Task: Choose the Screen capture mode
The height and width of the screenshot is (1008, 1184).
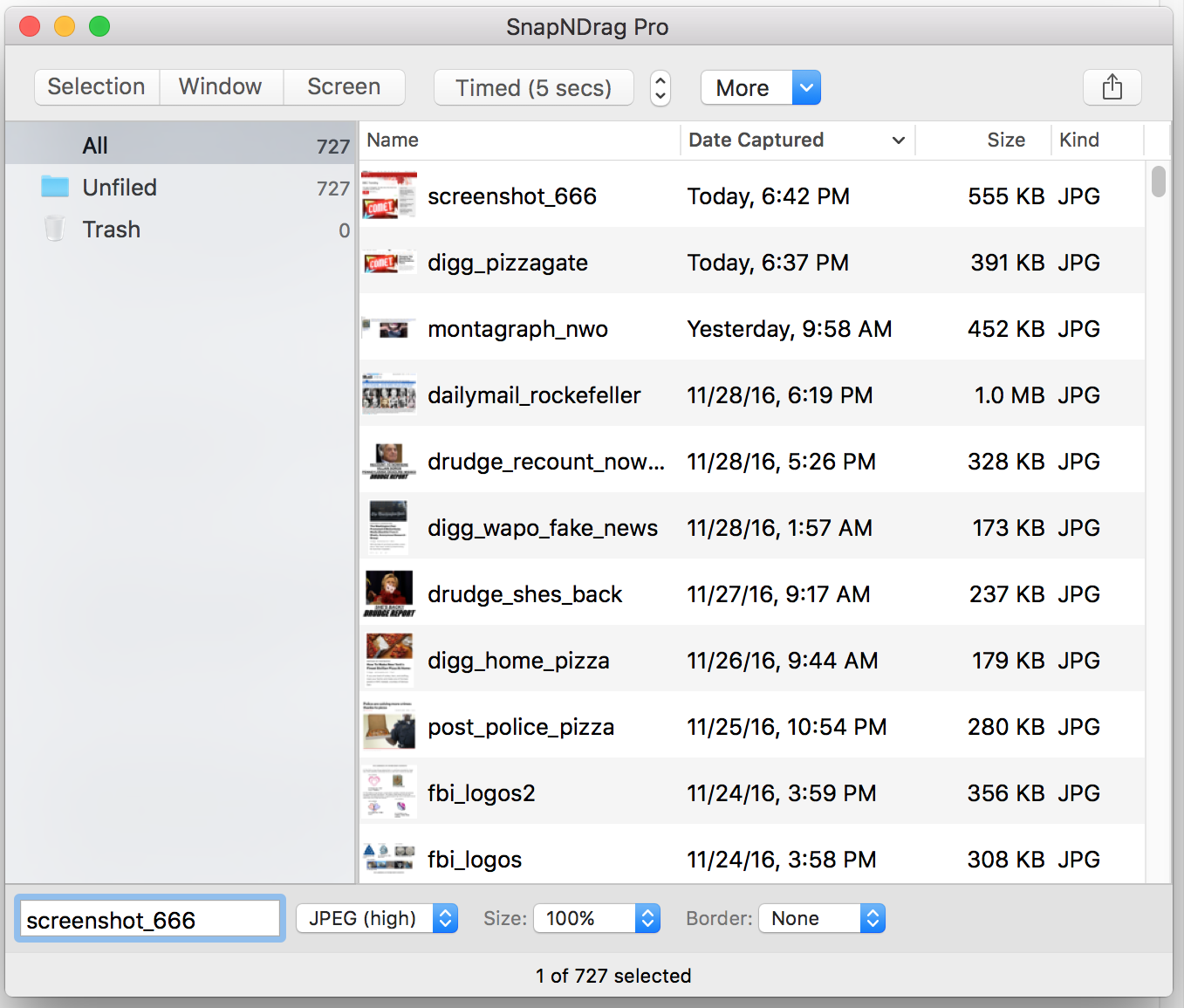Action: click(344, 87)
